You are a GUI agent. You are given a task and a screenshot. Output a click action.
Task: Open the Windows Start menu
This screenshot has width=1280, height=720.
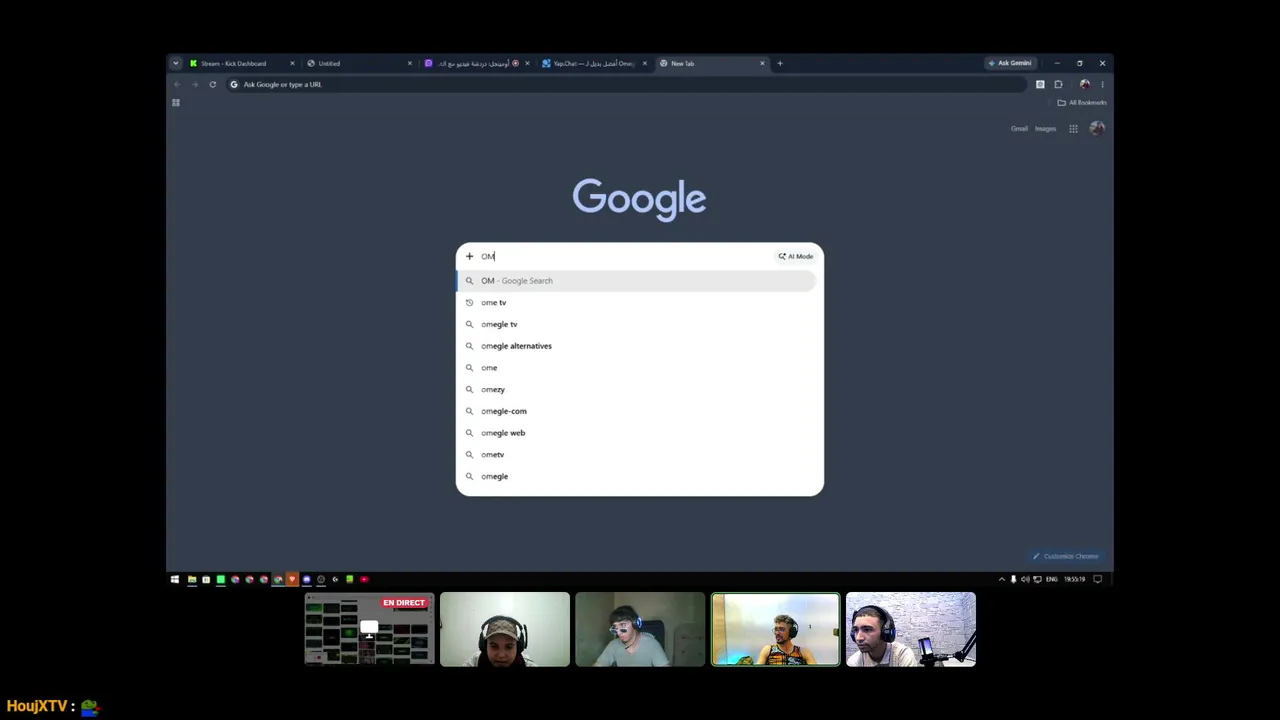(x=175, y=579)
